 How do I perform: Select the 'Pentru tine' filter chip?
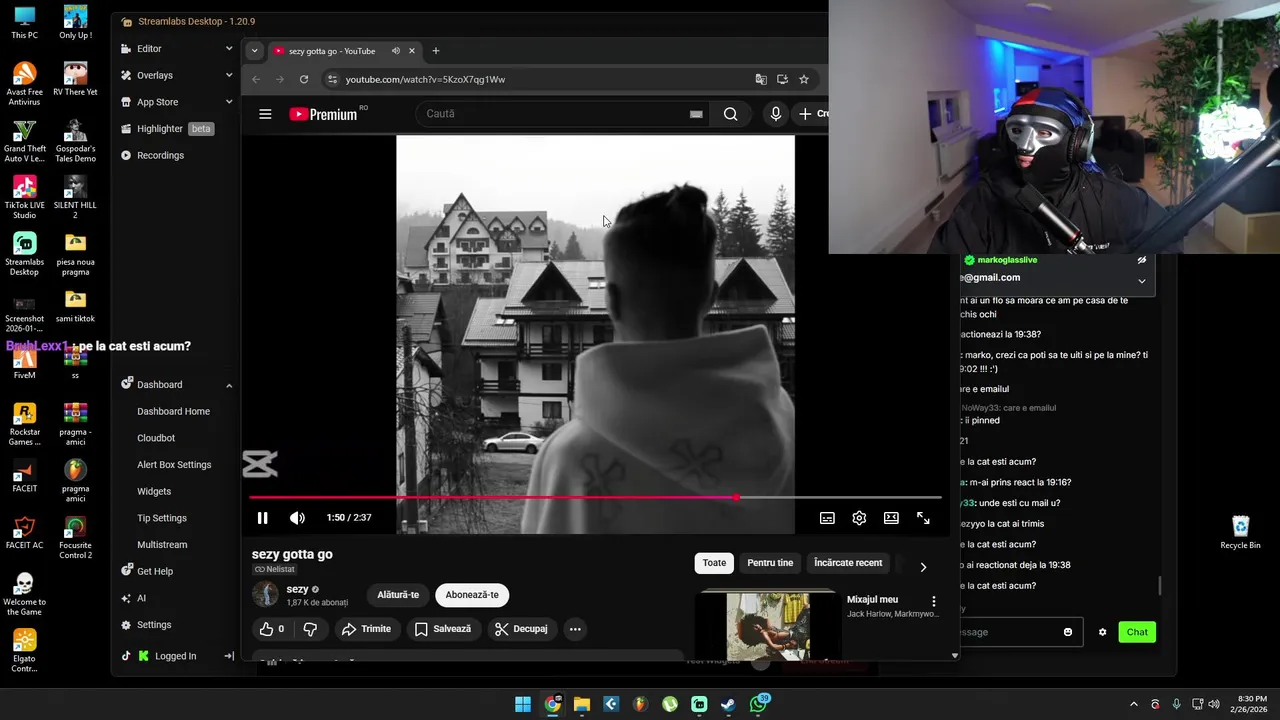coord(770,563)
